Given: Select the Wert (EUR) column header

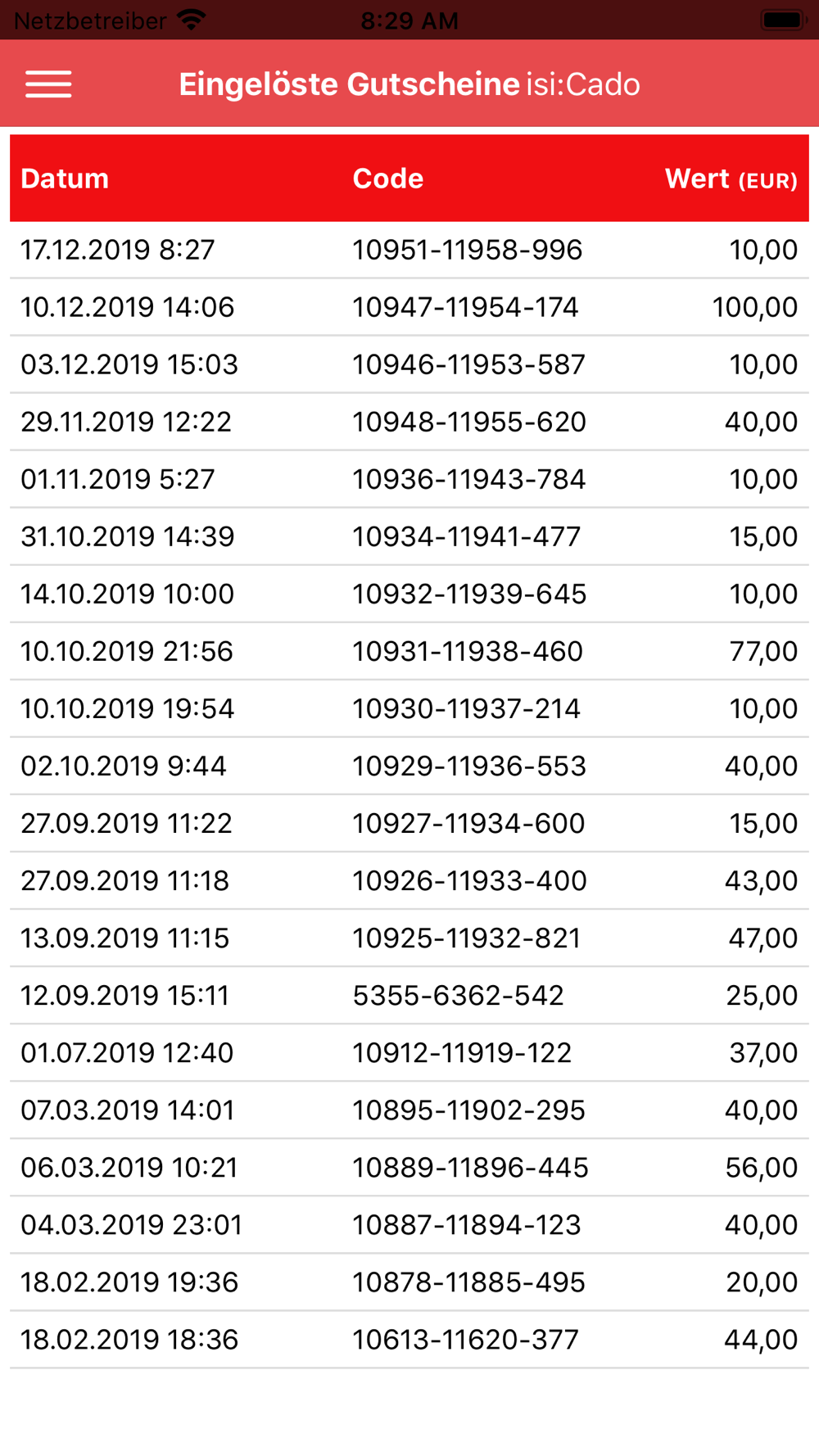Looking at the screenshot, I should [x=731, y=179].
